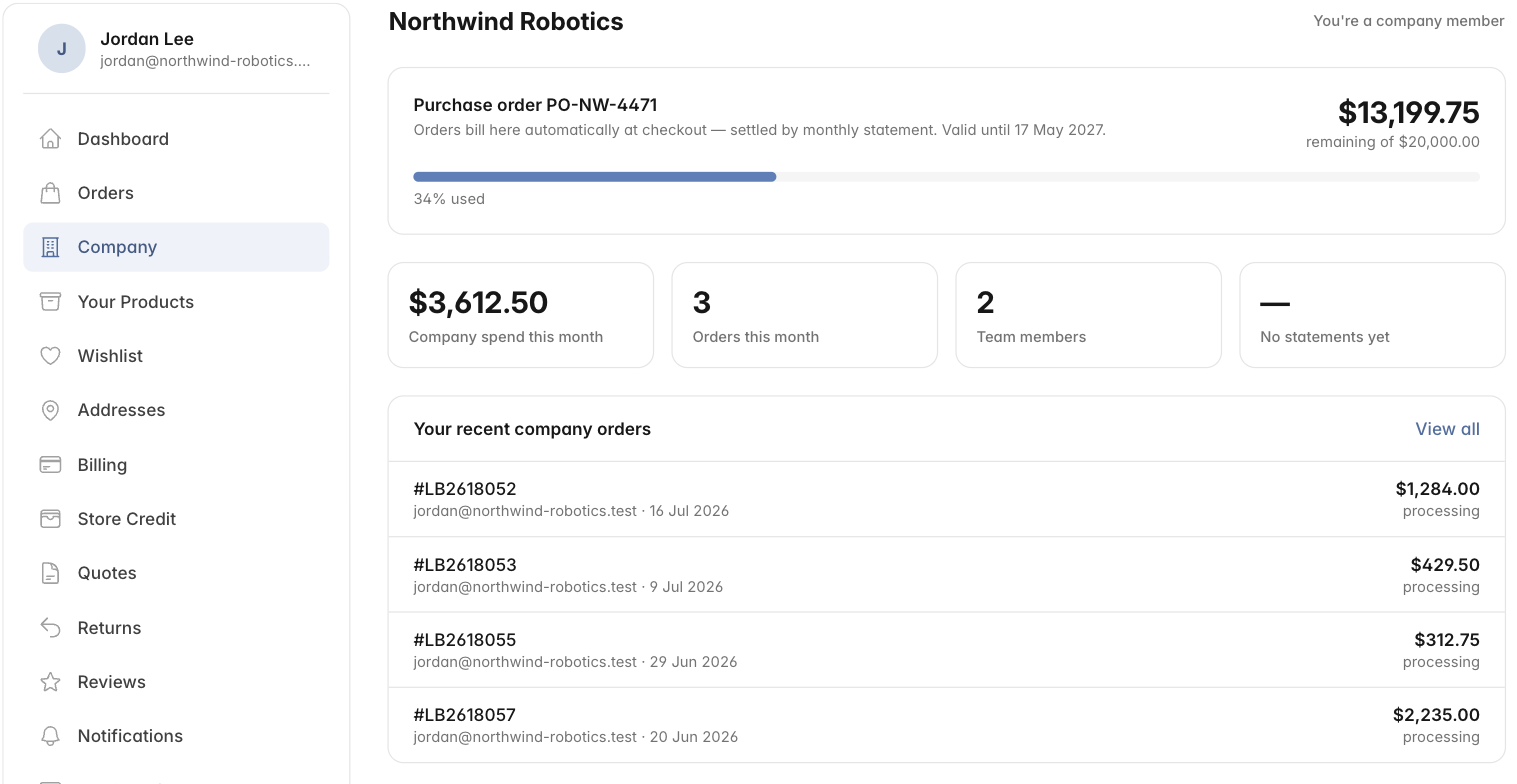Click the Your Products box icon

(50, 301)
